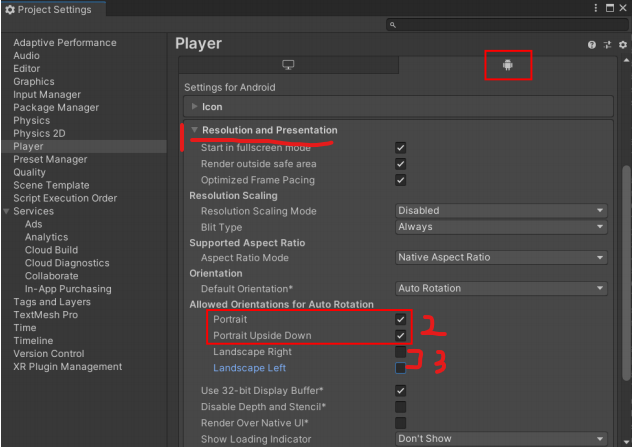Screen dimensions: 632x447
Task: Open Show Loading Indicator dropdown
Action: [501, 439]
